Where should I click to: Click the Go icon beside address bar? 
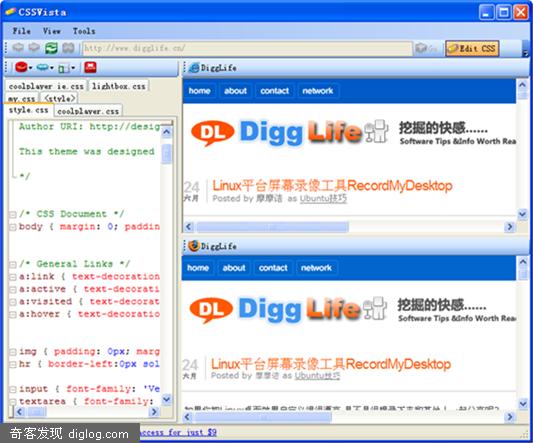[421, 48]
